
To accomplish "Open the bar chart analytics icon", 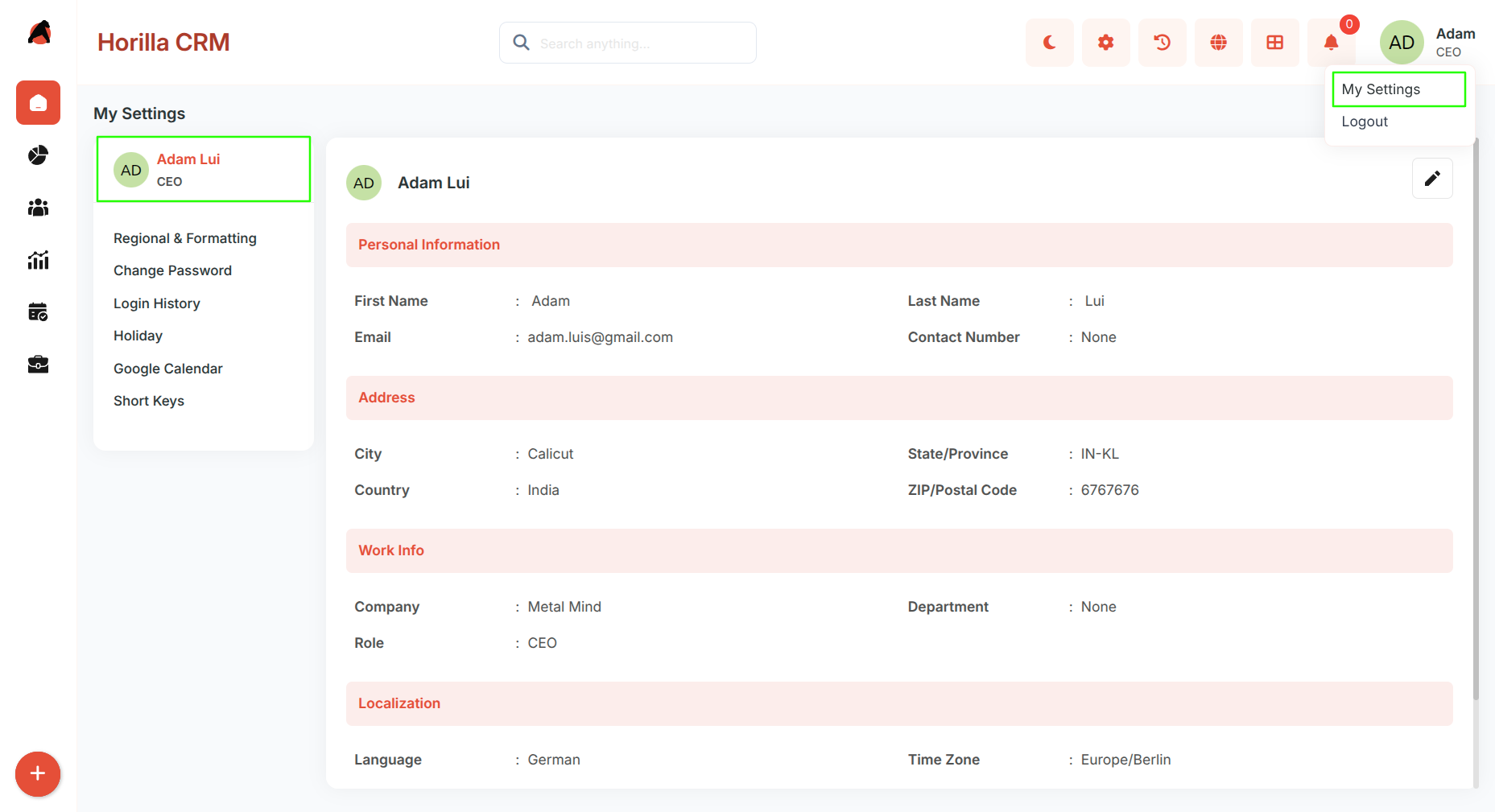I will coord(38,260).
